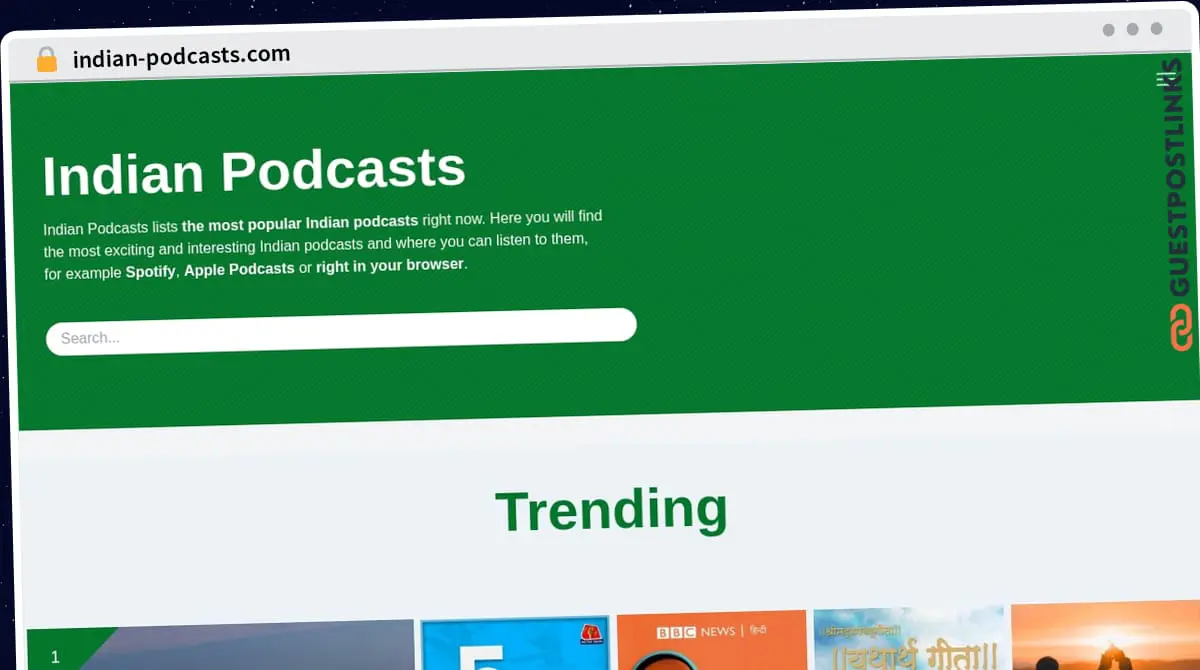
Task: Click the BBC News logo on the podcast thumbnail
Action: pos(676,631)
